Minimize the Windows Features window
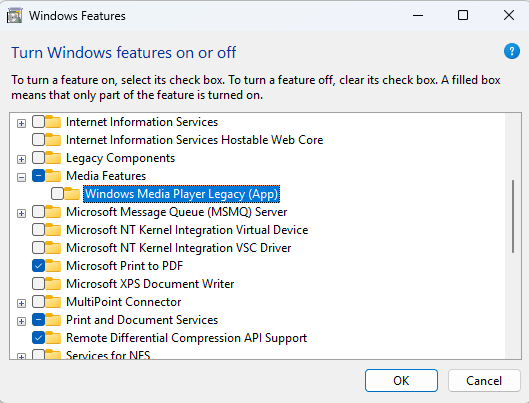The image size is (529, 403). [x=418, y=16]
